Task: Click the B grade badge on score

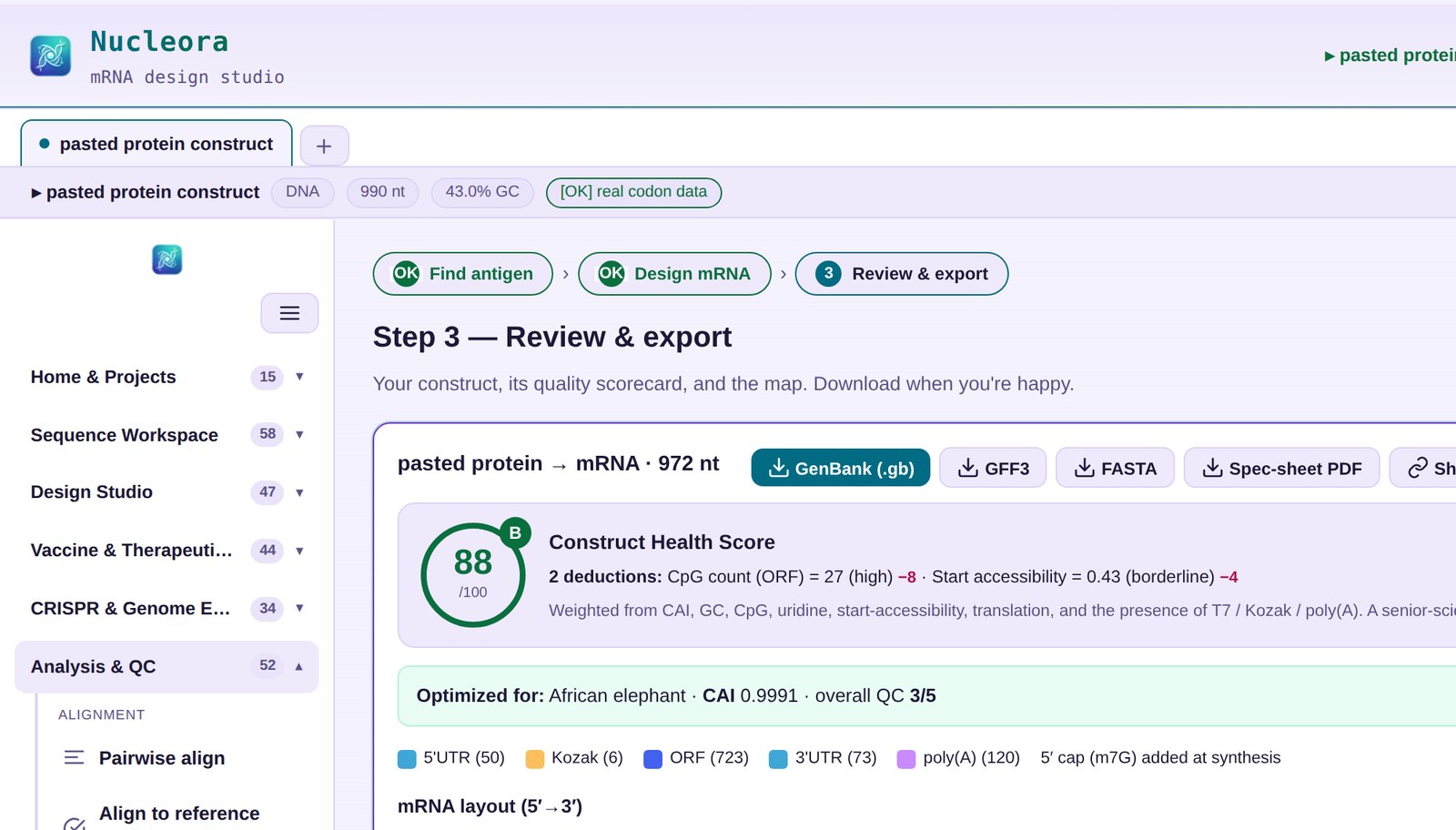Action: tap(515, 532)
